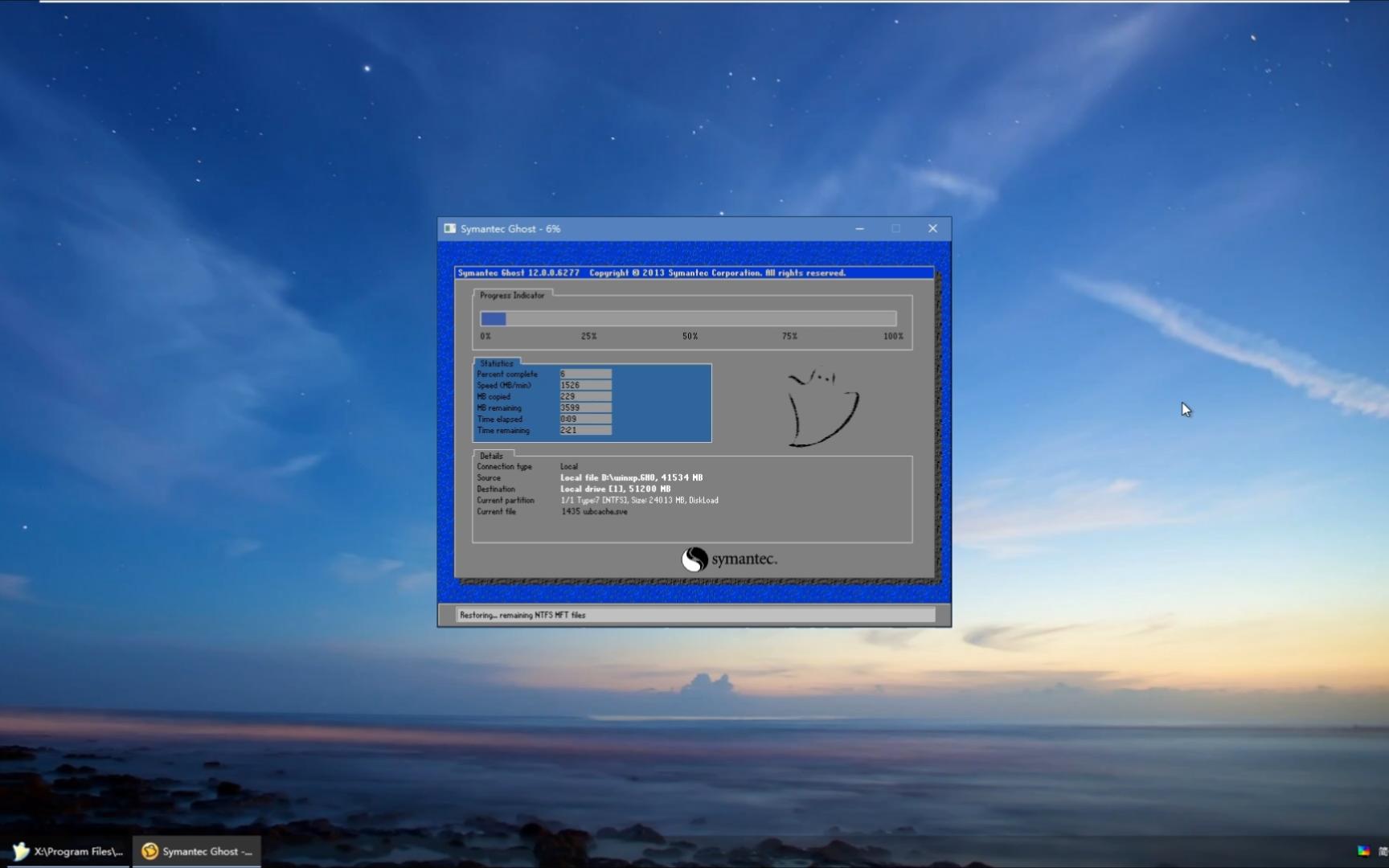Screen dimensions: 1389x868
Task: Click the 'Symantec Ghost - 6%' window title
Action: tap(510, 229)
